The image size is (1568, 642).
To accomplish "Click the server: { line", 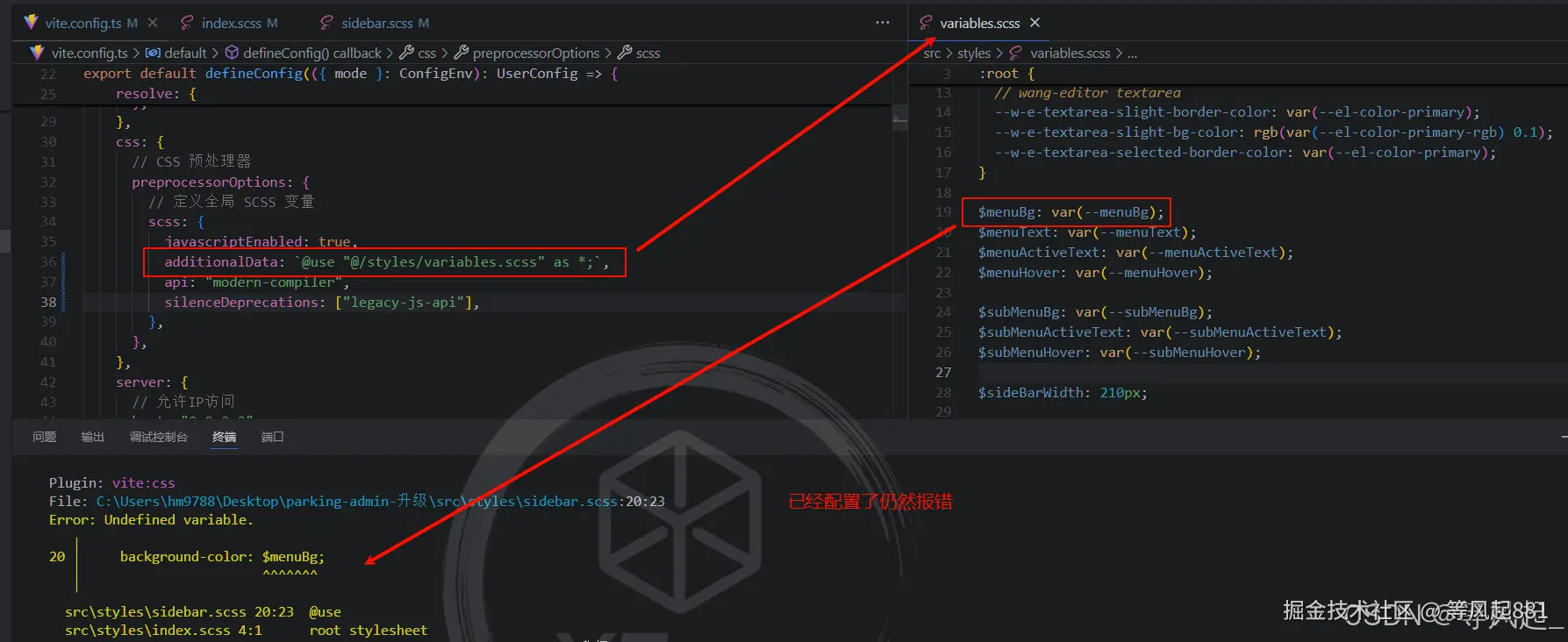I will (152, 382).
